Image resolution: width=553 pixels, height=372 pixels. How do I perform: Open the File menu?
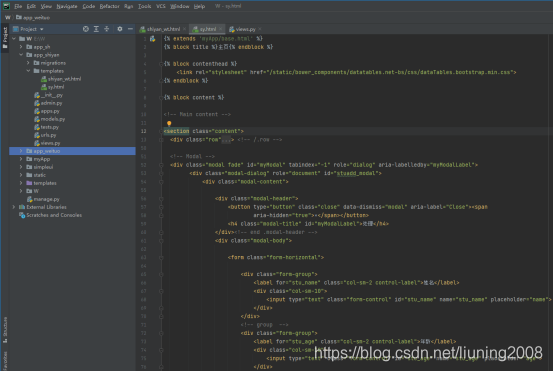click(x=18, y=6)
